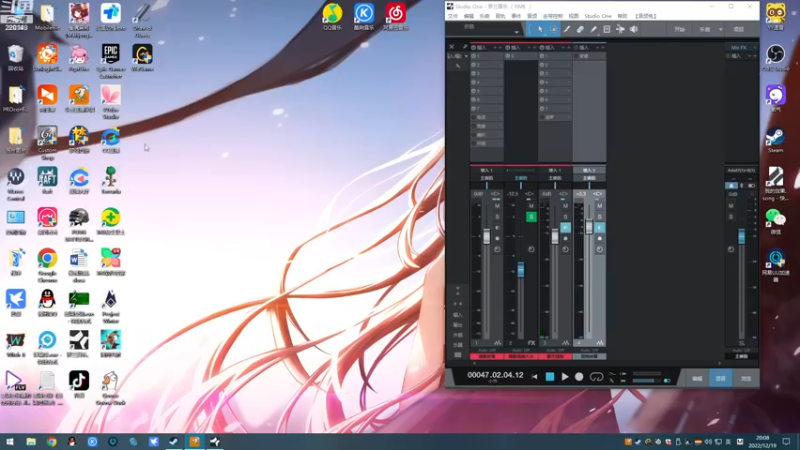800x450 pixels.
Task: Solo mixer channel 1
Action: [497, 217]
